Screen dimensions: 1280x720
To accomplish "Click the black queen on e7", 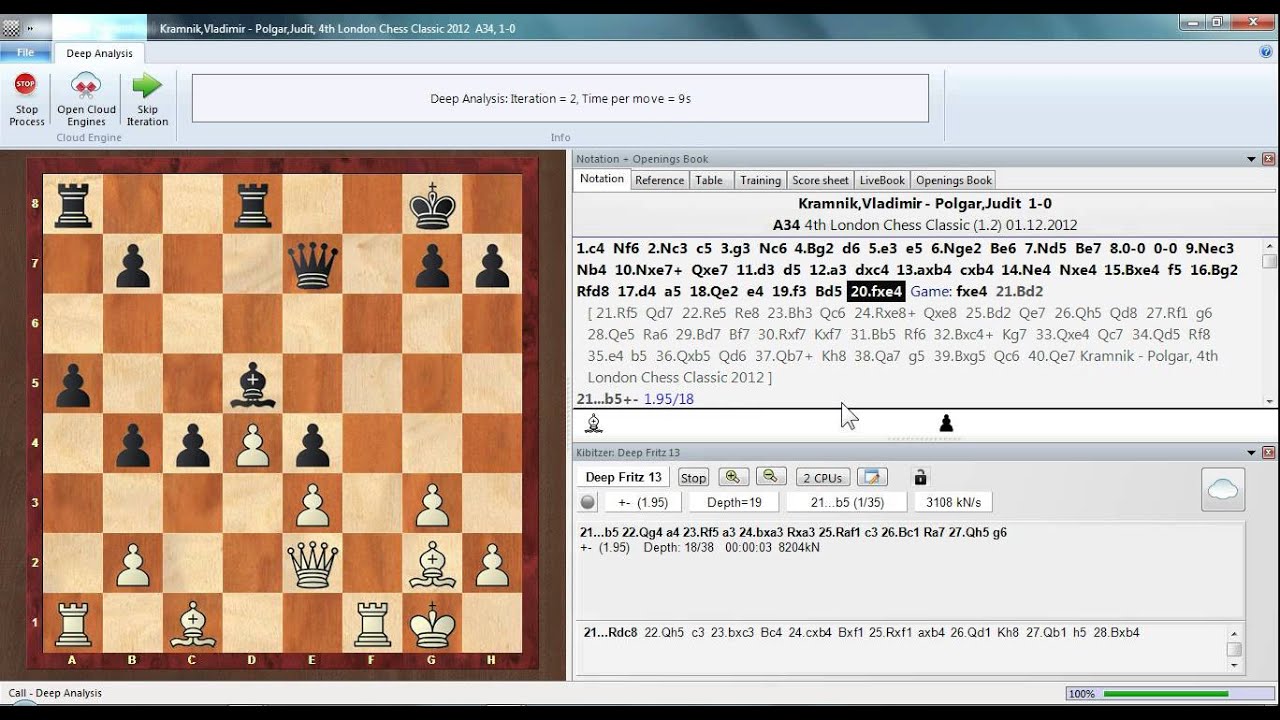I will click(313, 266).
